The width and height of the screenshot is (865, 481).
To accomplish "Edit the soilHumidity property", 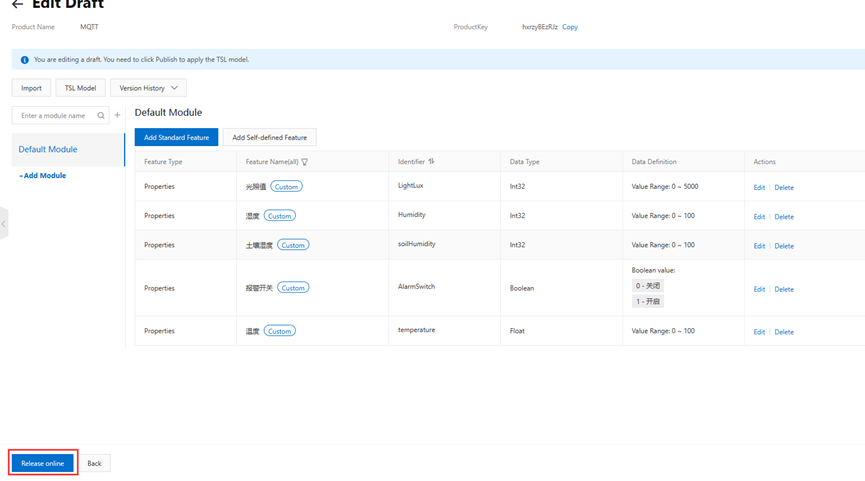I will click(759, 246).
